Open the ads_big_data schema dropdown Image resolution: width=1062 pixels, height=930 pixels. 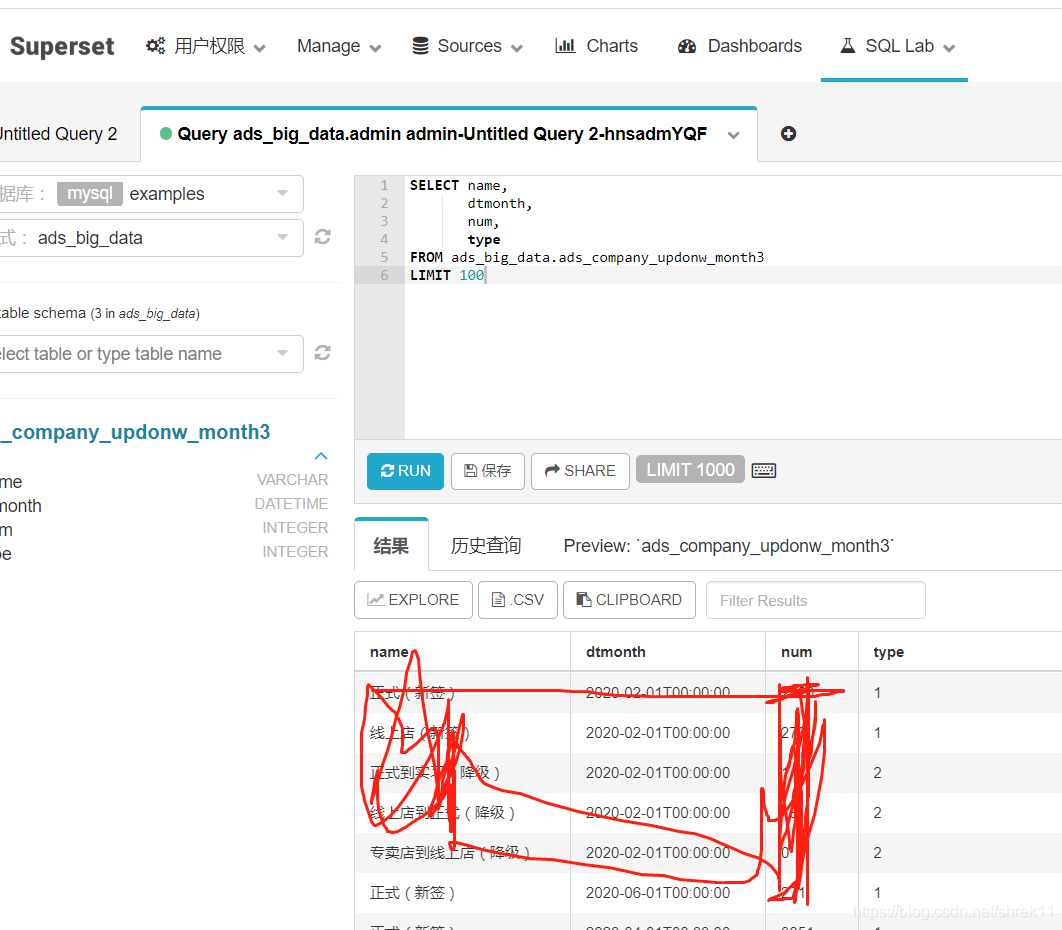coord(150,238)
